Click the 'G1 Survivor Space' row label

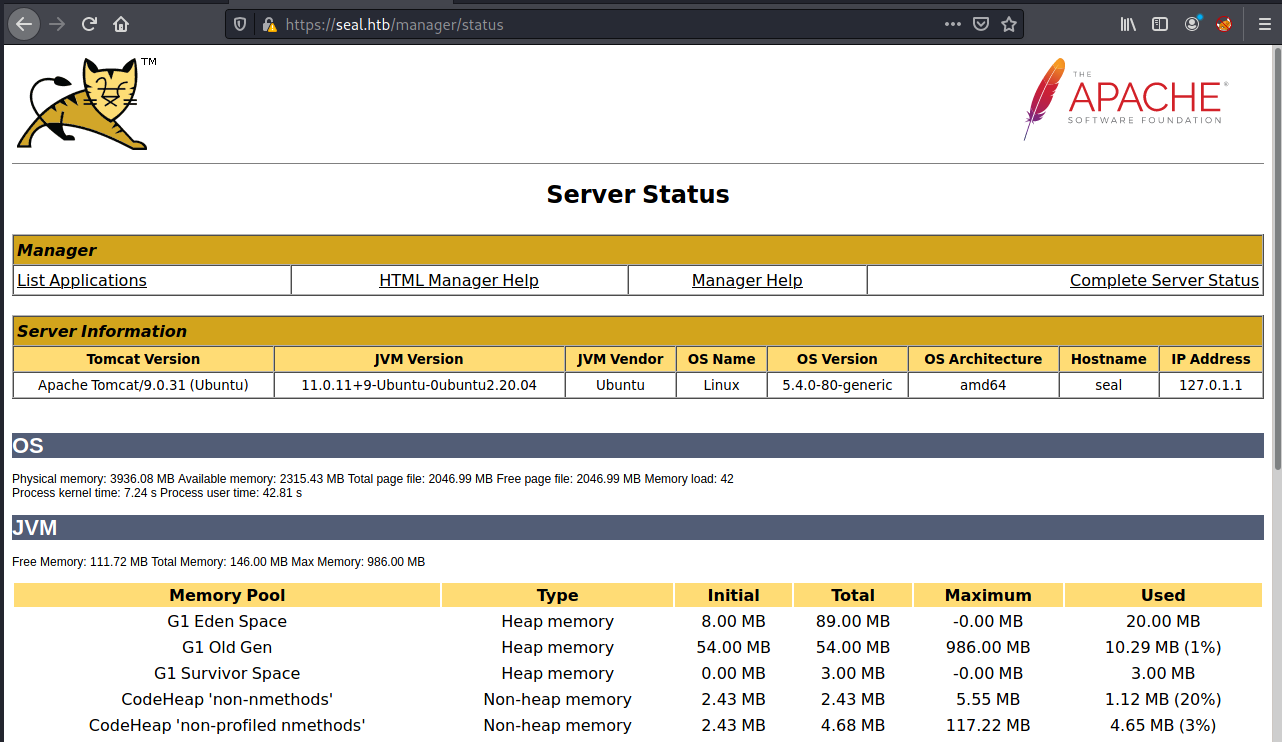pyautogui.click(x=227, y=673)
